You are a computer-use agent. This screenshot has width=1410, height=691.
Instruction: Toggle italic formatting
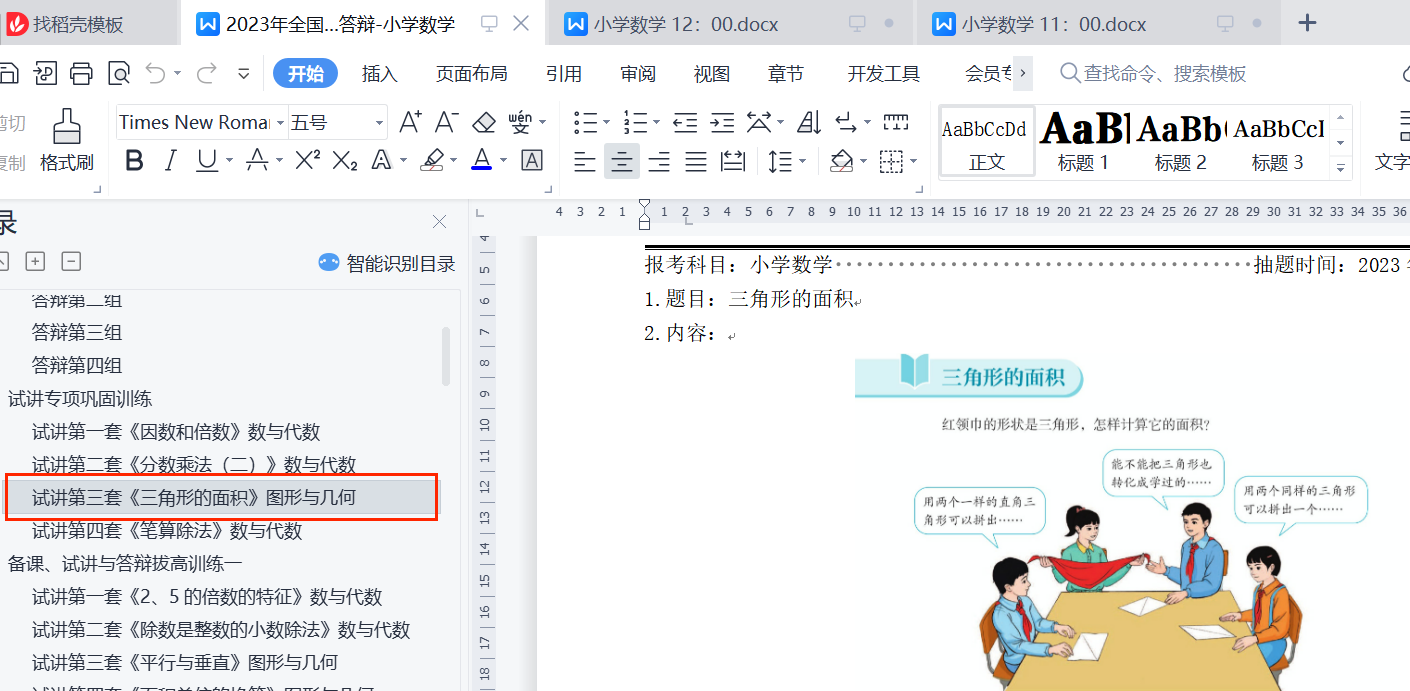point(170,160)
